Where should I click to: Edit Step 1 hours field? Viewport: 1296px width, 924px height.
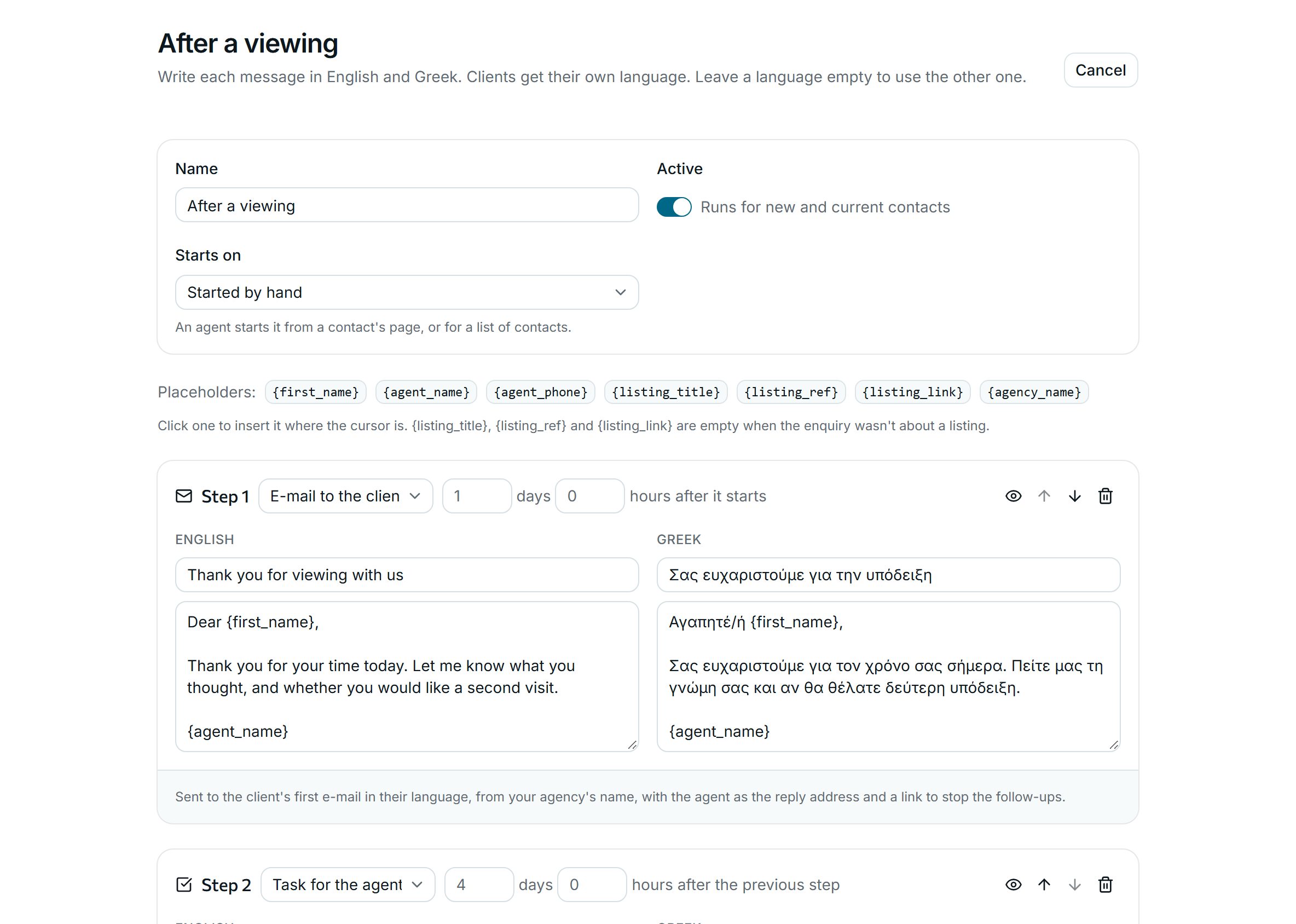tap(589, 496)
